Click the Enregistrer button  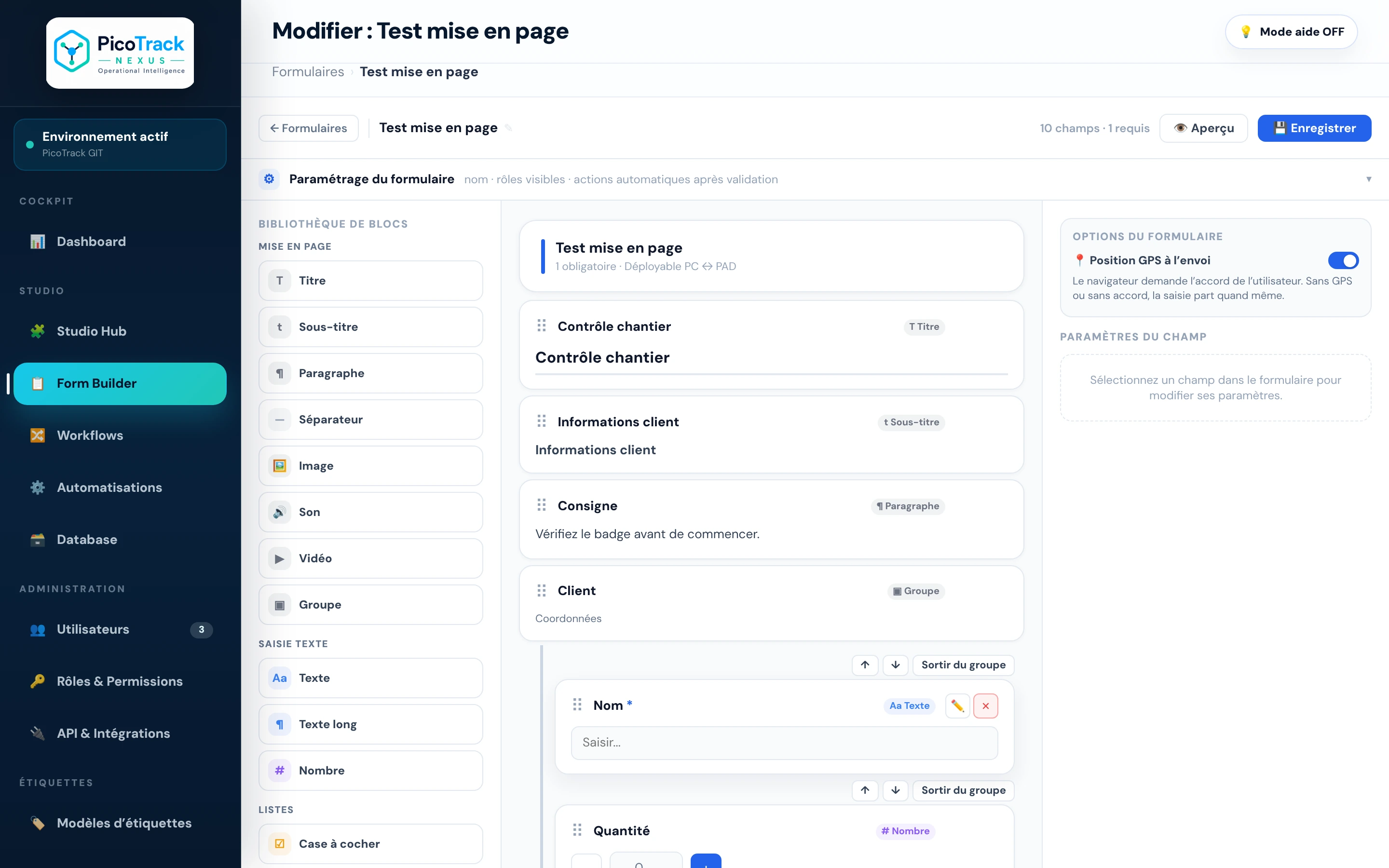point(1314,128)
